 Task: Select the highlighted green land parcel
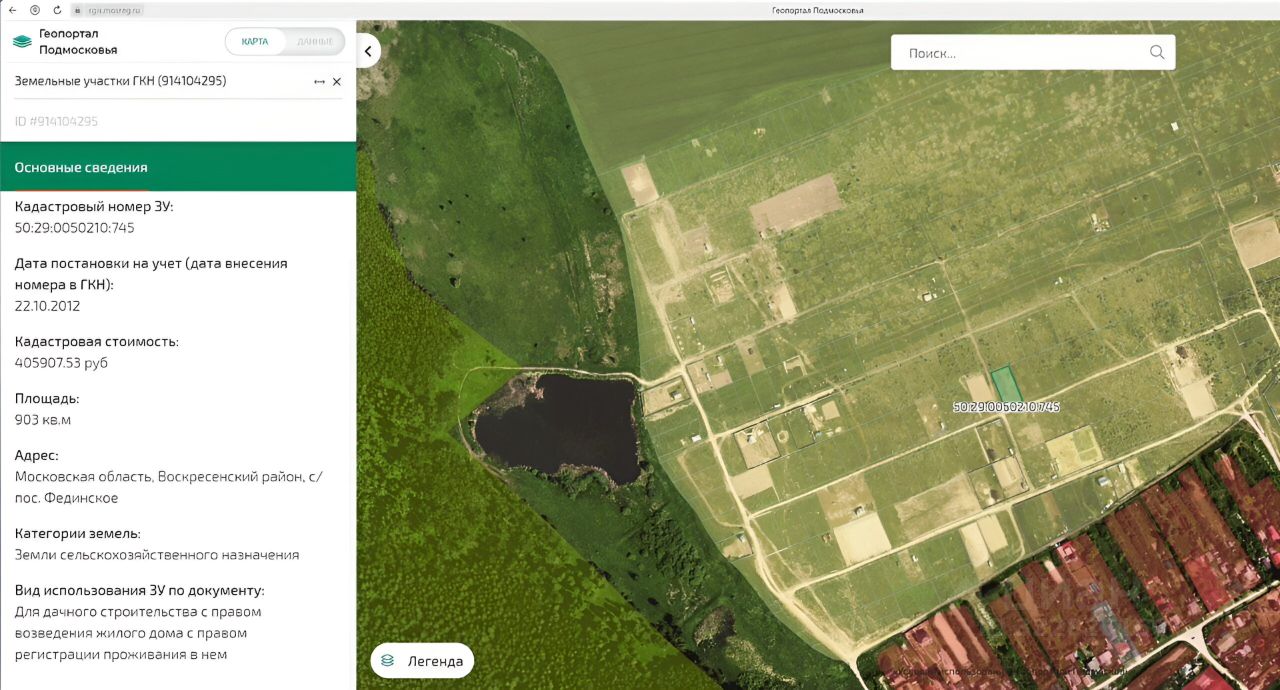click(x=1005, y=384)
